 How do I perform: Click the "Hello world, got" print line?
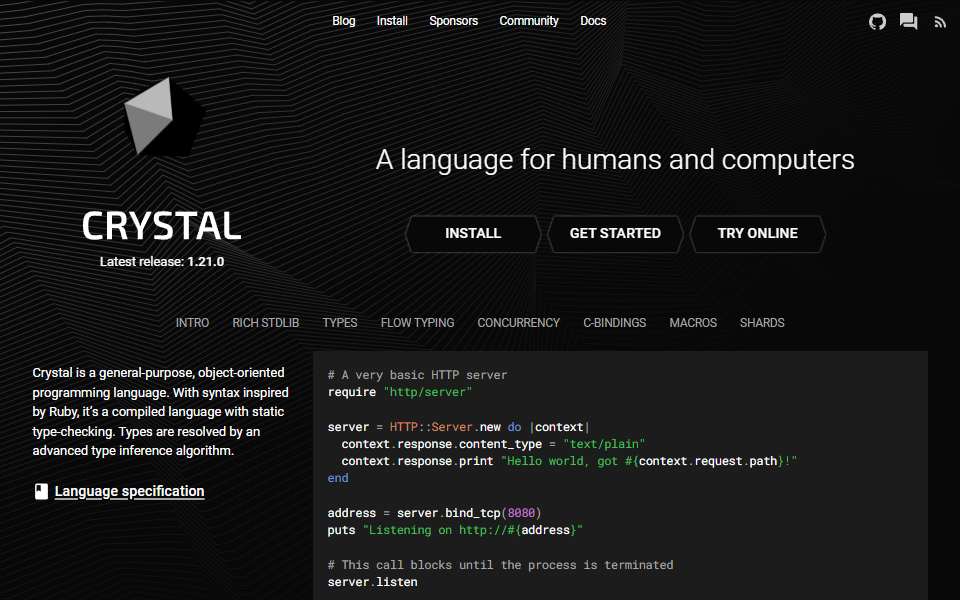[x=569, y=461]
